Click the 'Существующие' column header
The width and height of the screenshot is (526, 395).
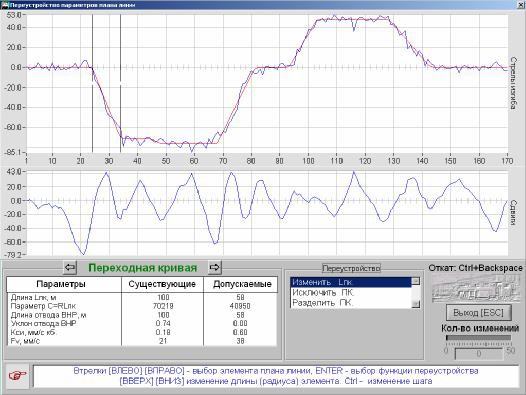tap(162, 284)
